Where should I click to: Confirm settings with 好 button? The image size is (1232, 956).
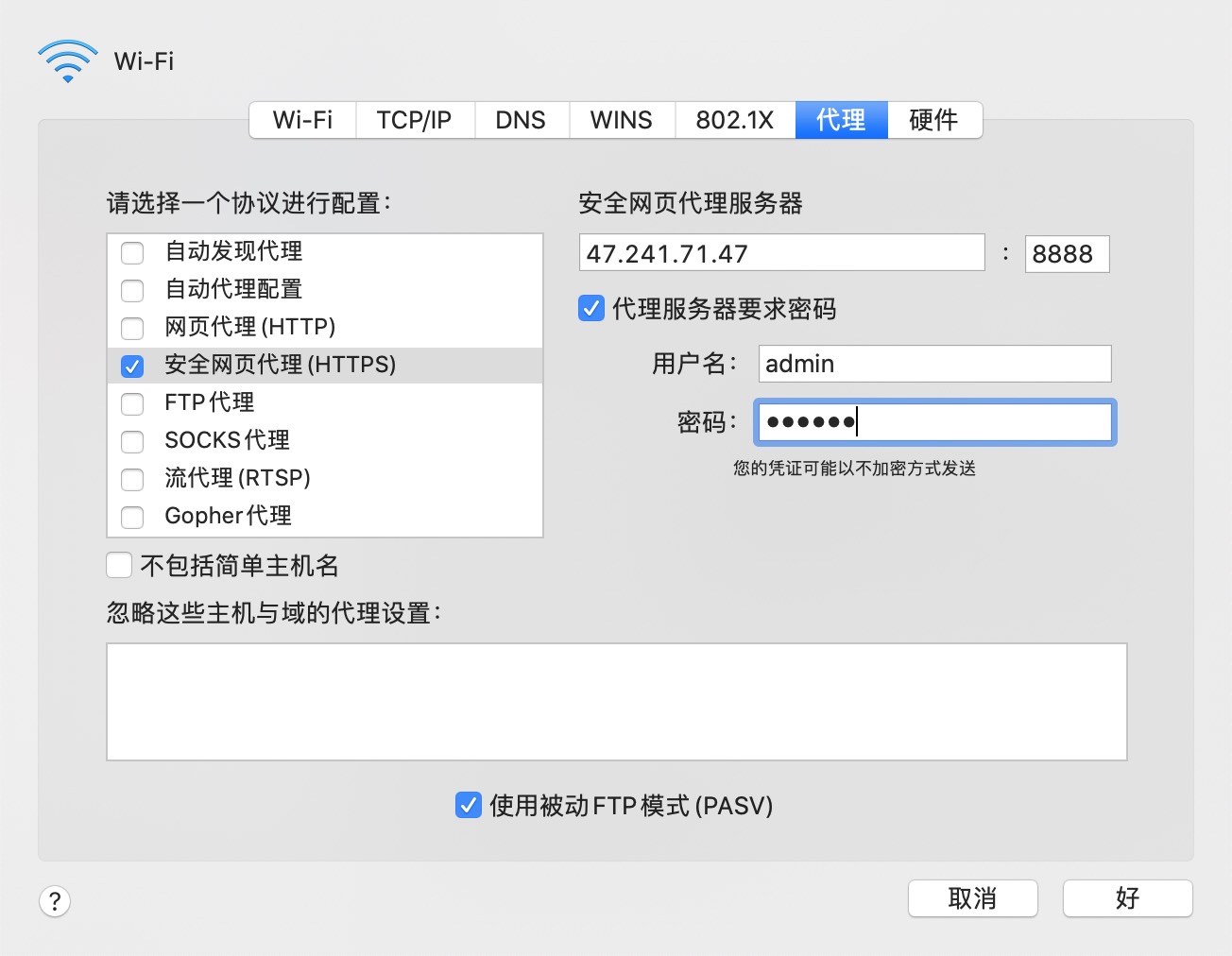click(1128, 898)
